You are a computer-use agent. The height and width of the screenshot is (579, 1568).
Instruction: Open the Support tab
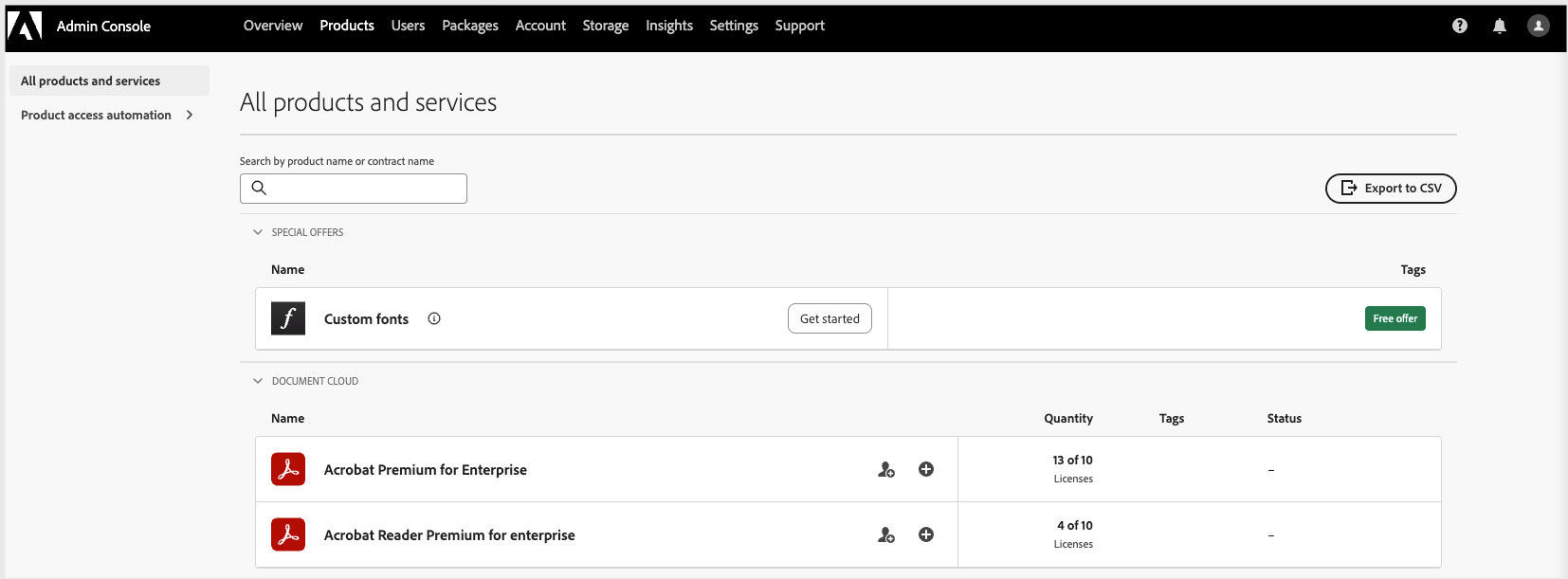point(800,26)
